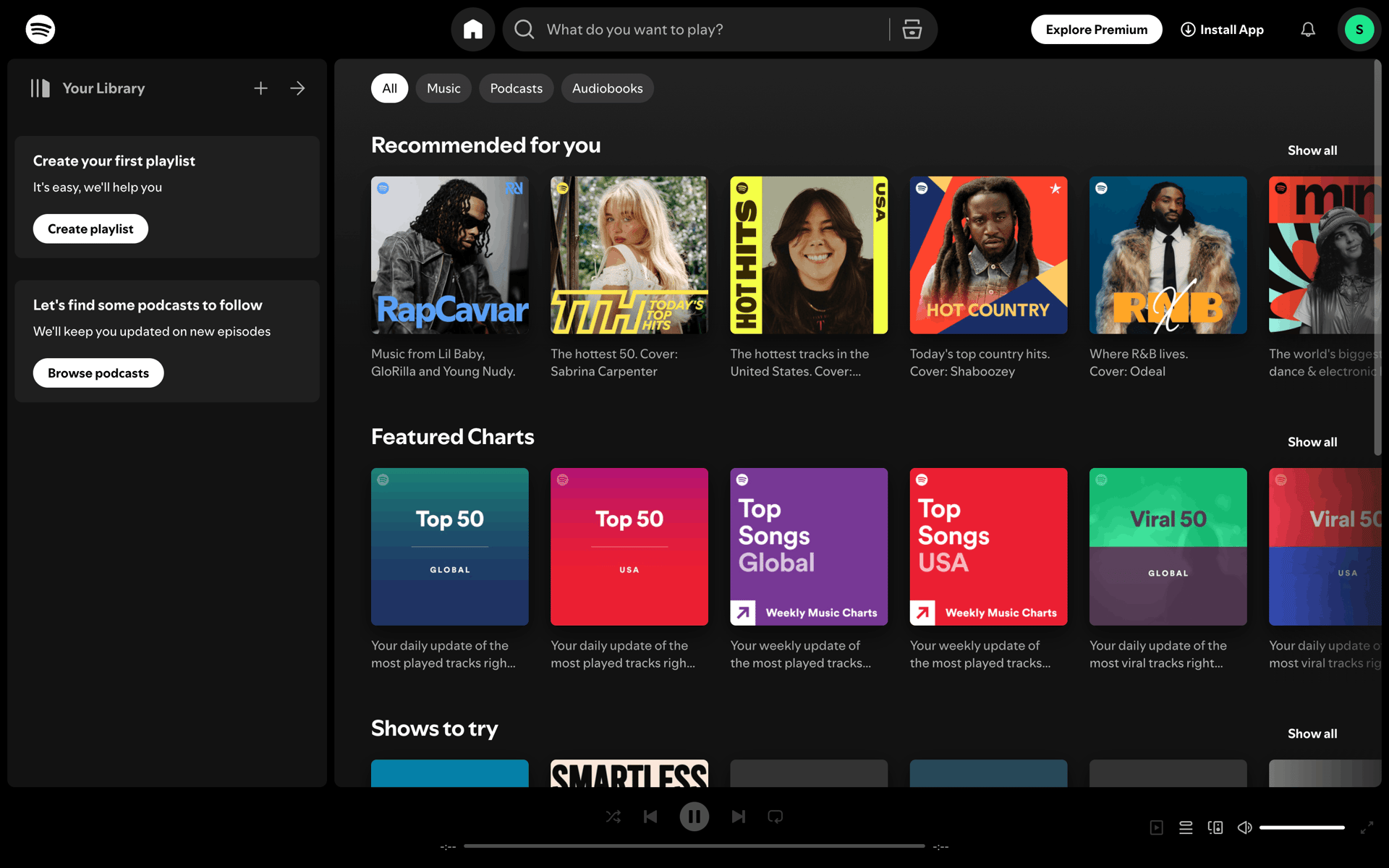Open Top Songs Global weekly chart
The height and width of the screenshot is (868, 1389).
tap(809, 547)
